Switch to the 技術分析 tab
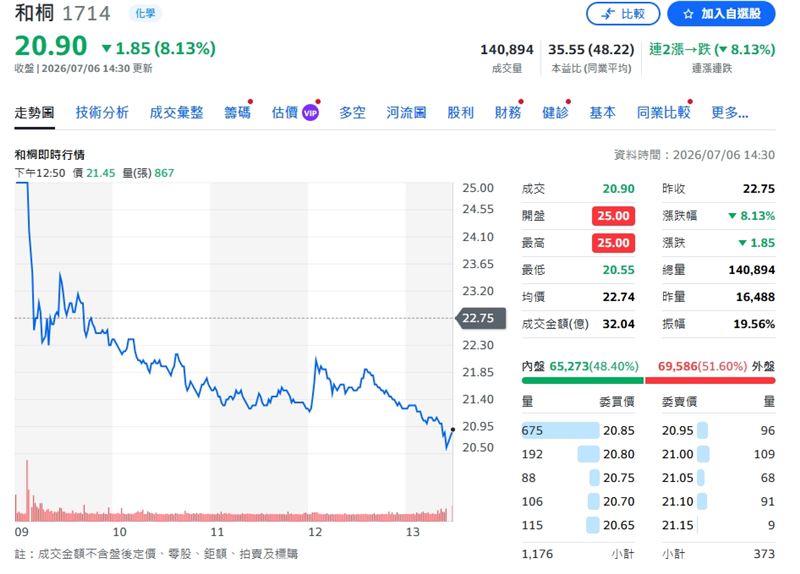800x574 pixels. point(102,112)
